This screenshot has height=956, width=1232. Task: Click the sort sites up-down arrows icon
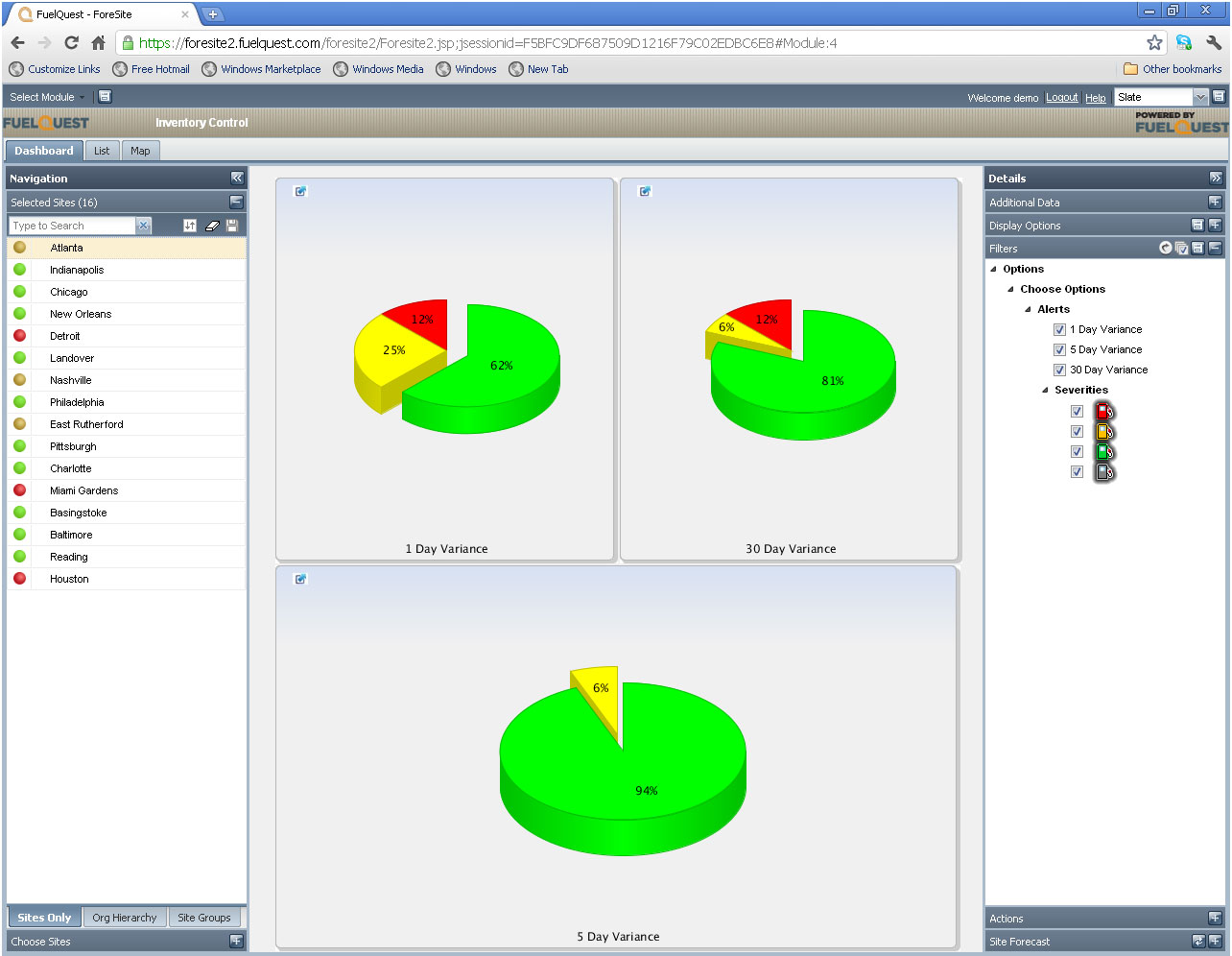click(190, 226)
